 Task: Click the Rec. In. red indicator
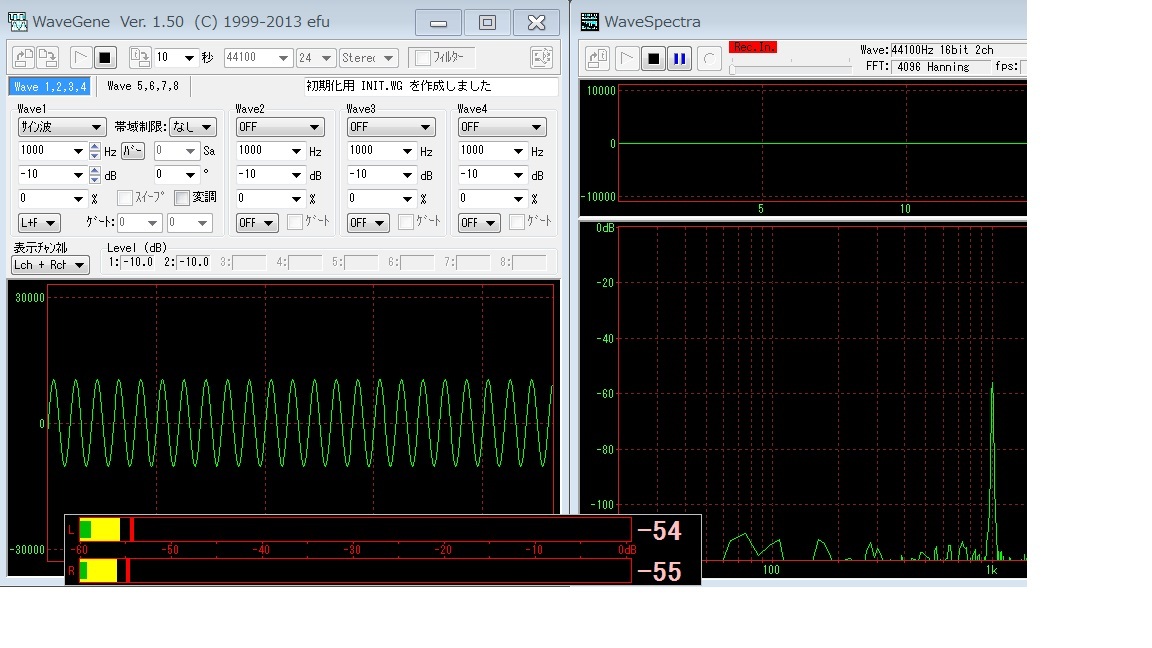pyautogui.click(x=753, y=47)
